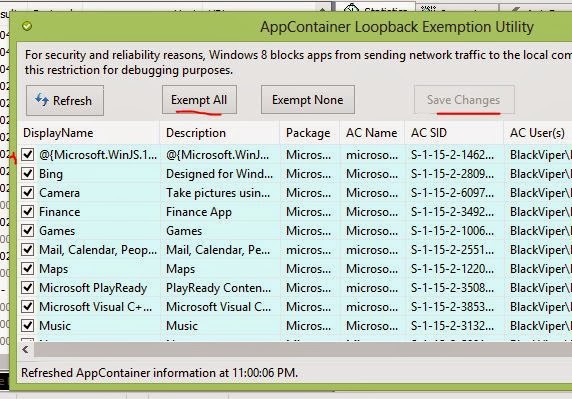
Task: Click the 'Take pictures usin...' description cell
Action: pyautogui.click(x=218, y=193)
